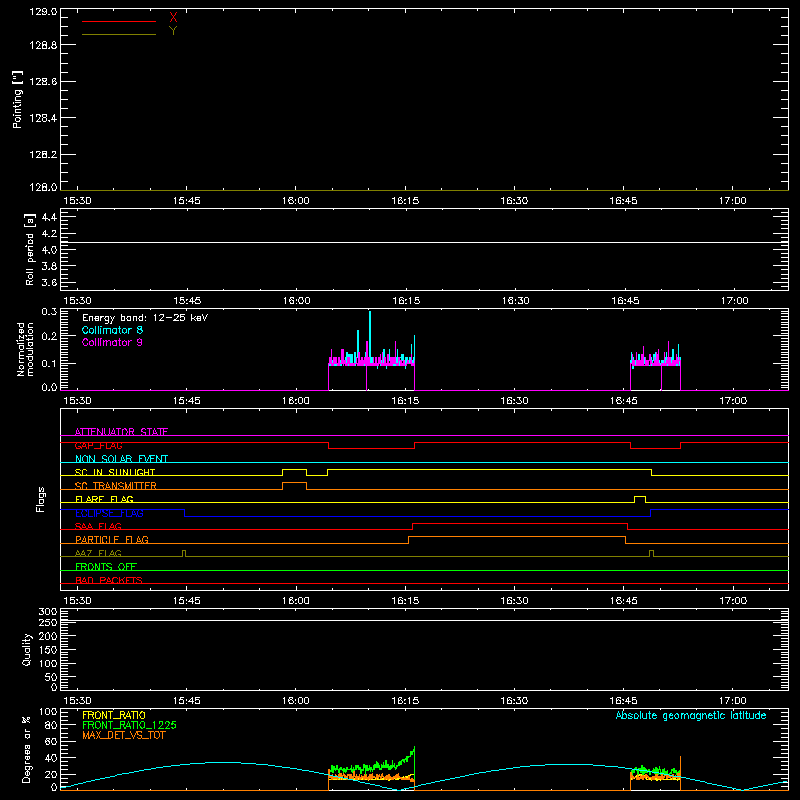Click the white Quality line near 250
800x800 pixels.
[424, 621]
